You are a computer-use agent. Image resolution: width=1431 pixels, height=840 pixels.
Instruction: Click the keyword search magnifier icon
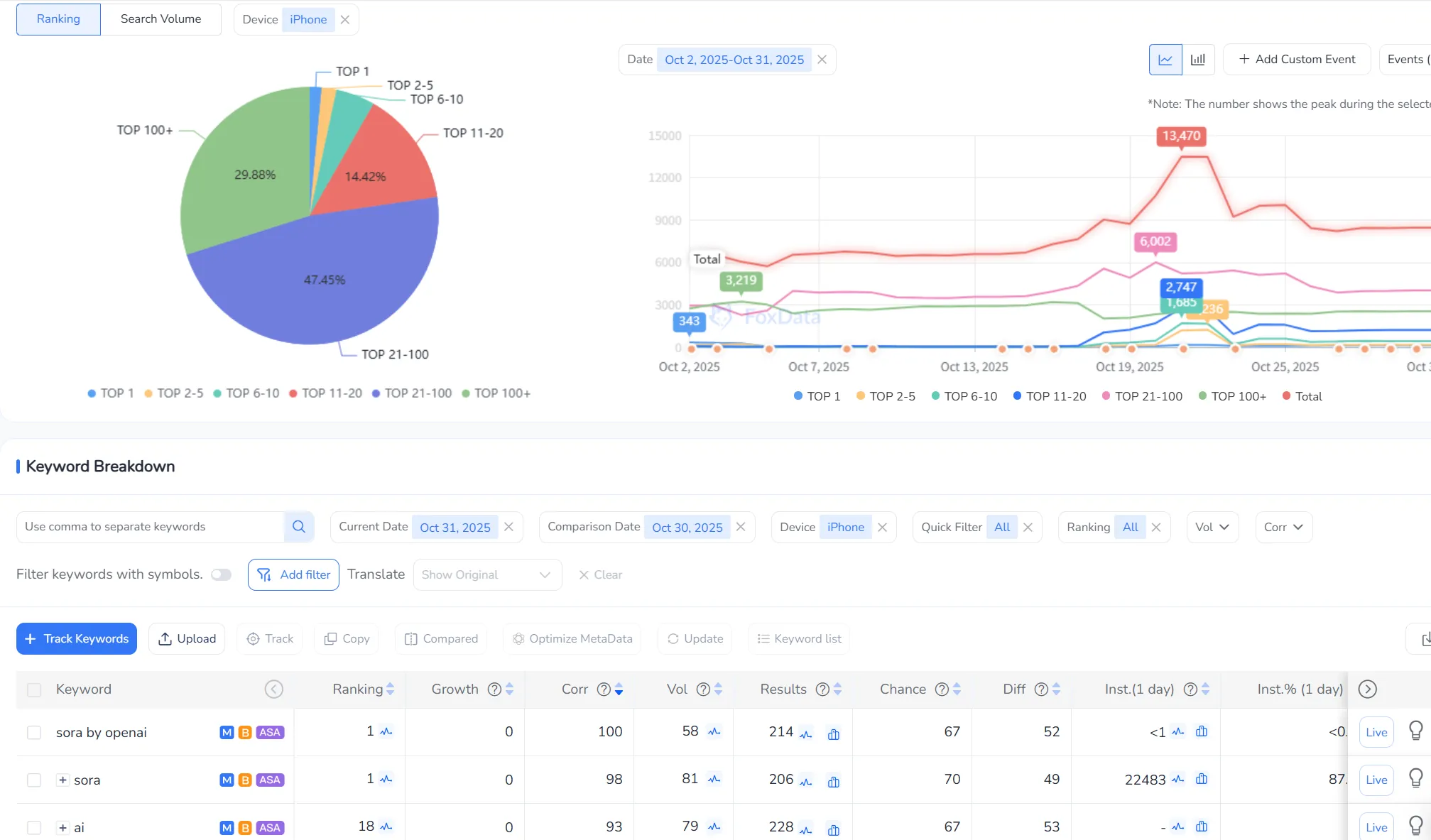pyautogui.click(x=299, y=527)
